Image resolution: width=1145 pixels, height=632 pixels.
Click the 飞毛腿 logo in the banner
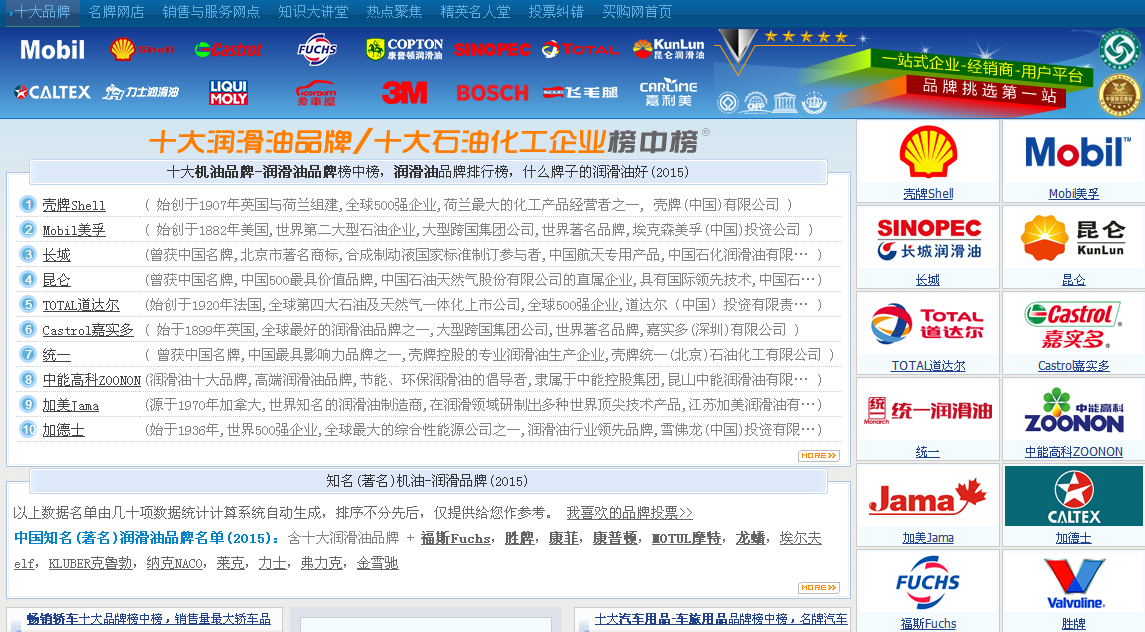(581, 93)
